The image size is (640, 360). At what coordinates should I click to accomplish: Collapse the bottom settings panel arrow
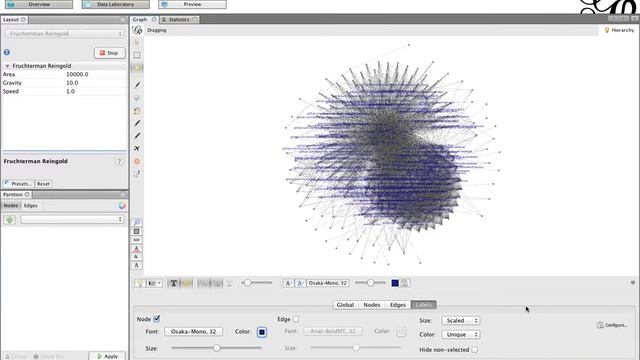click(x=633, y=282)
